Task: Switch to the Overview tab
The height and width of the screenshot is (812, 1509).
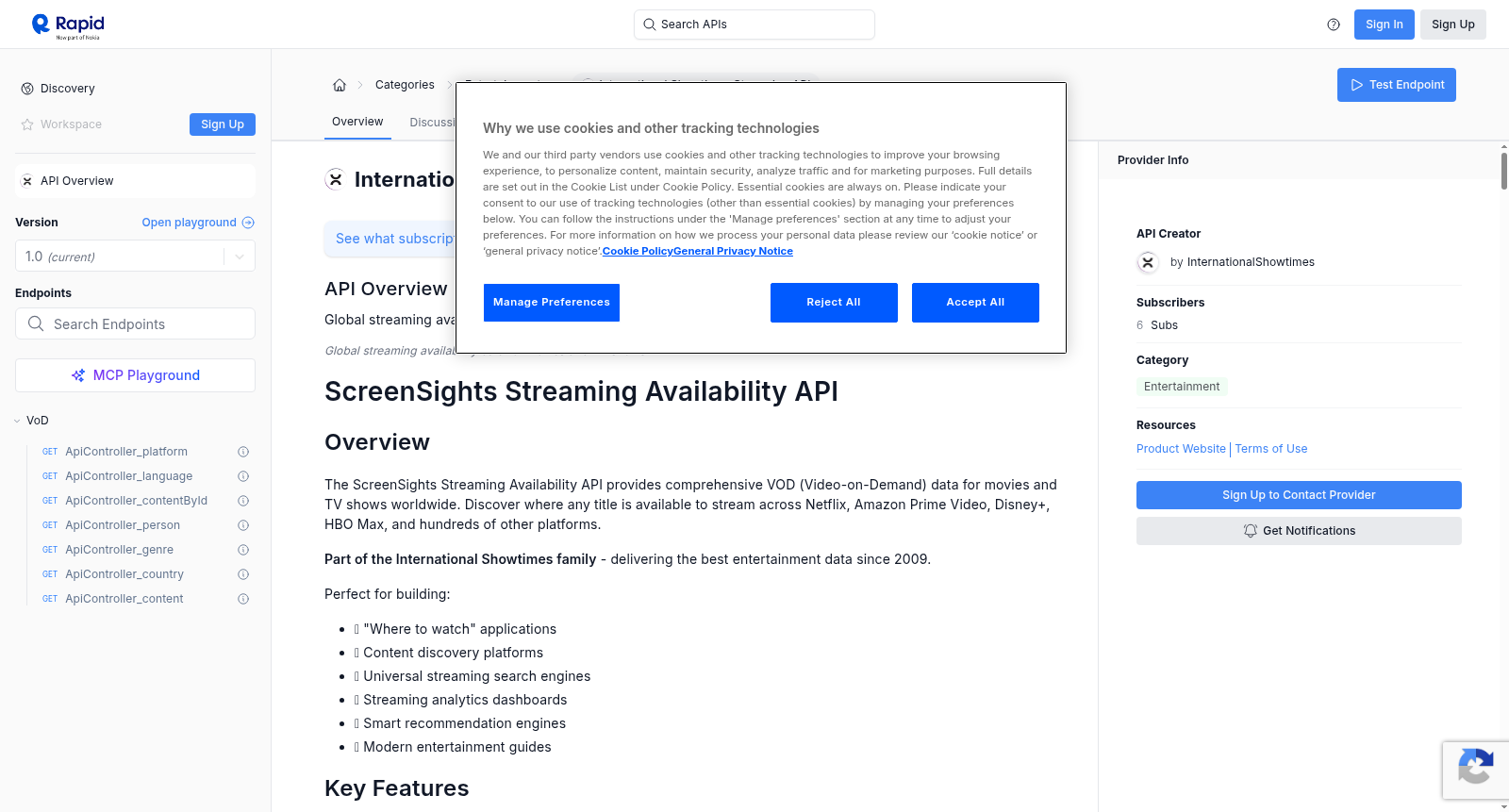Action: (357, 122)
